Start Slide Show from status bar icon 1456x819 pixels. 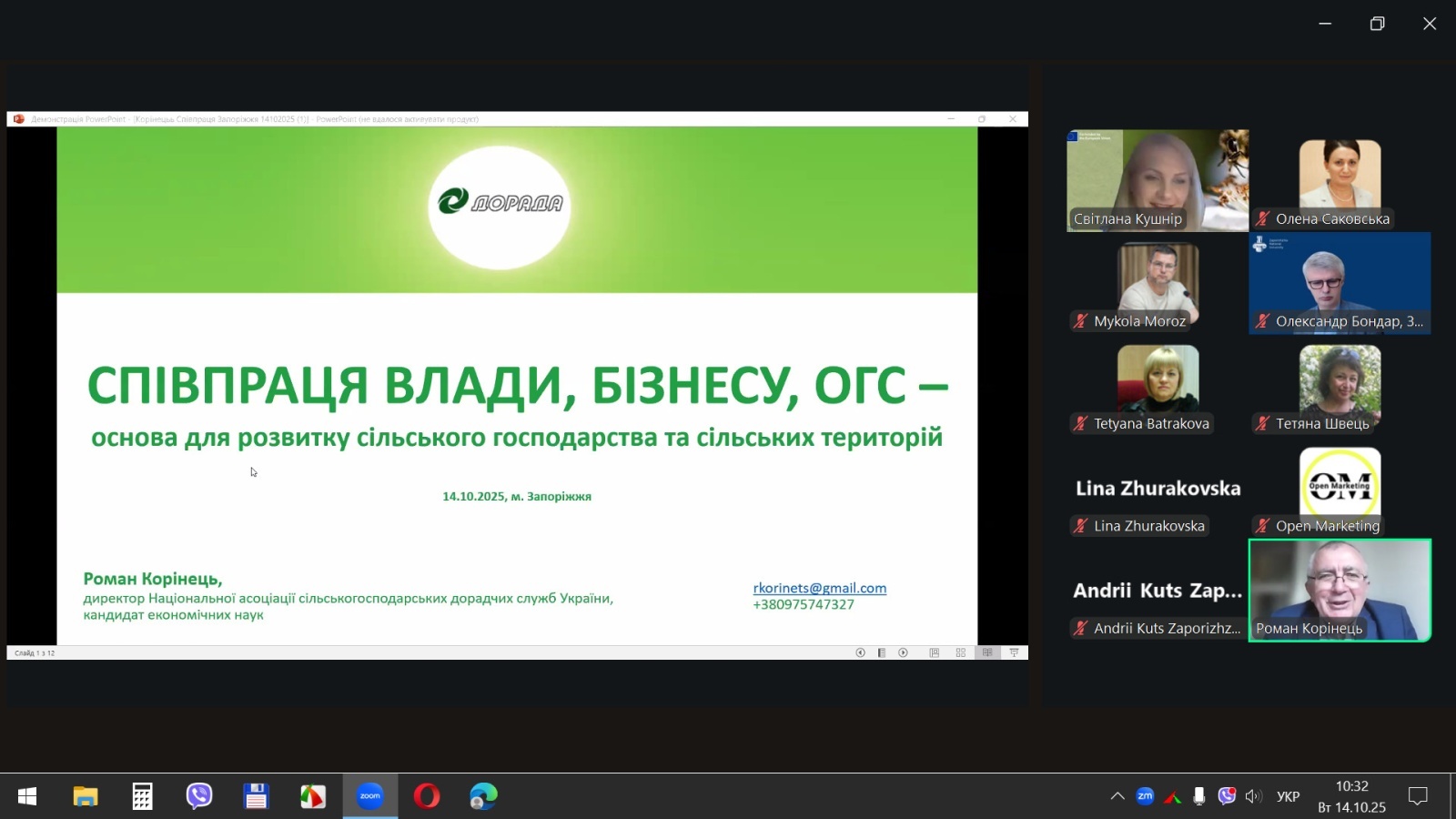point(1014,652)
